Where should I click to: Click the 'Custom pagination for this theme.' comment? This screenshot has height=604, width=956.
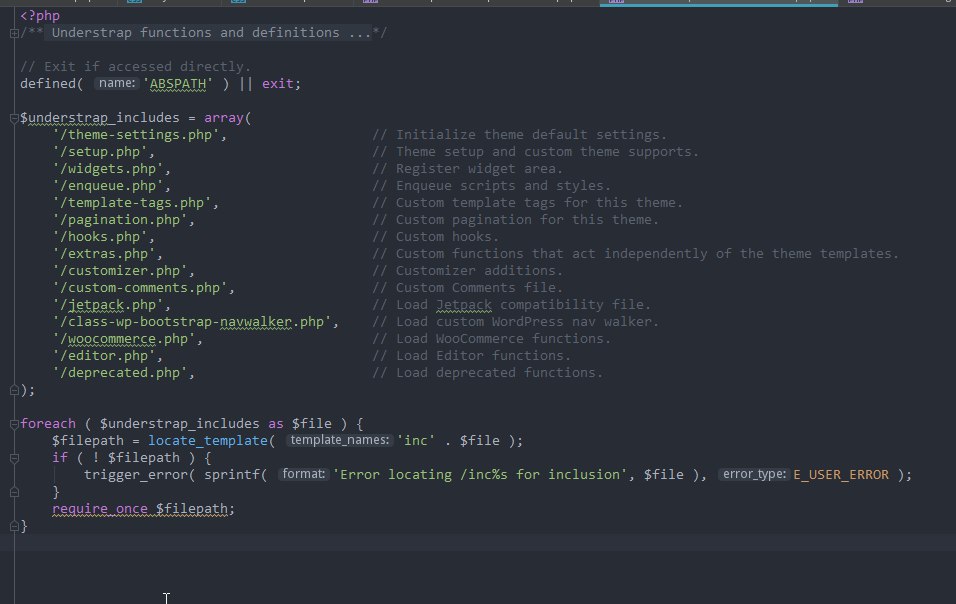[527, 220]
